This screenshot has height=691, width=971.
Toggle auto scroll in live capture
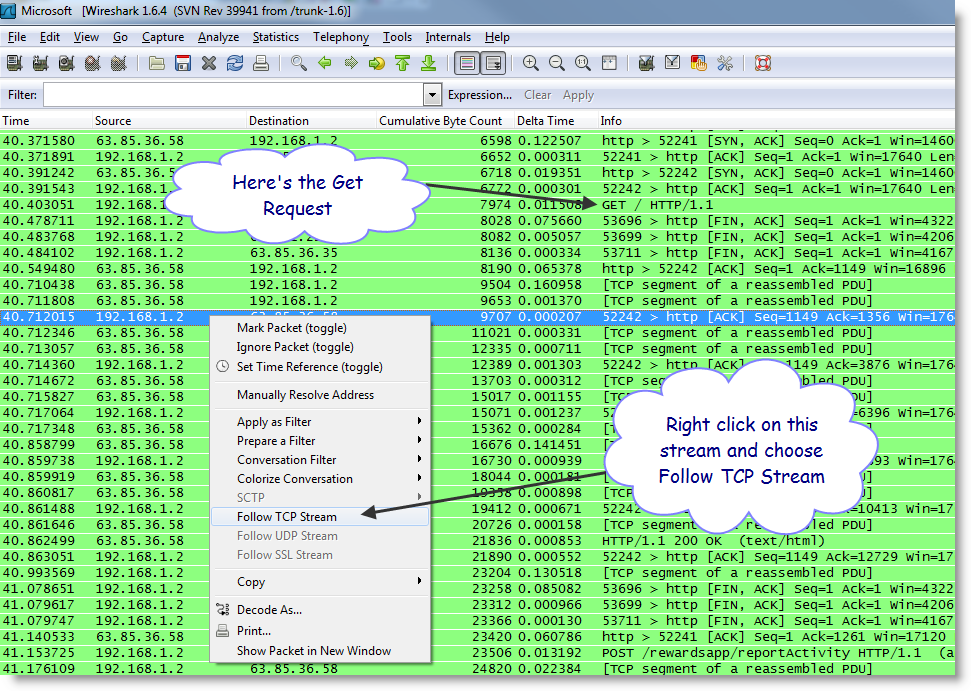coord(494,63)
